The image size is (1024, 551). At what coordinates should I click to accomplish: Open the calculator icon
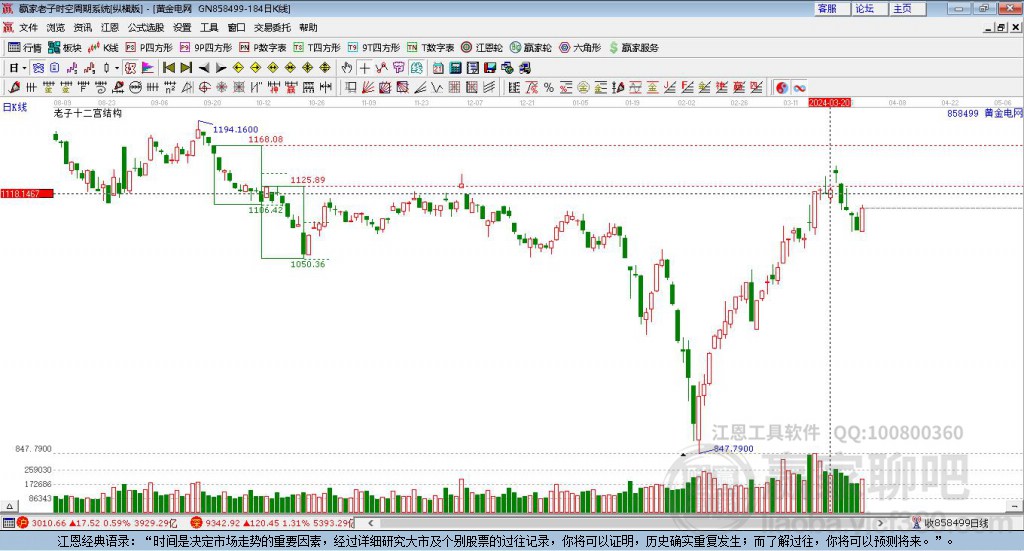tap(455, 68)
